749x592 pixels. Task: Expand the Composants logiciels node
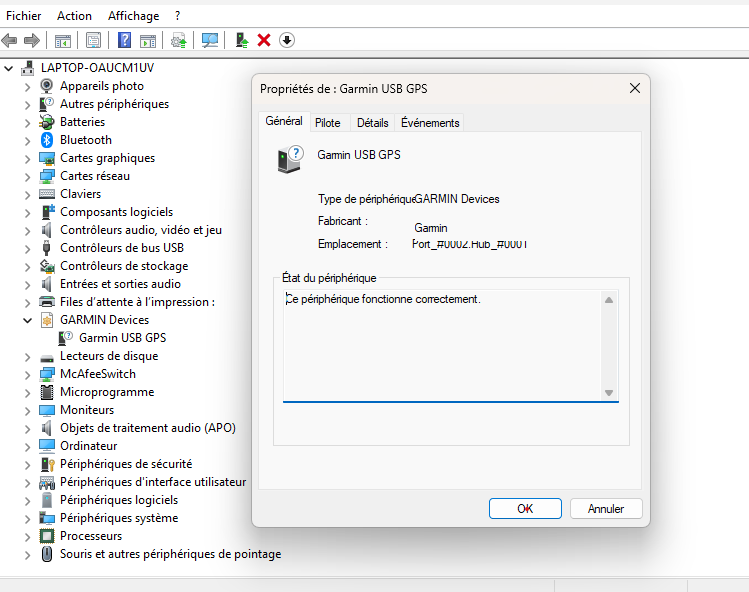[27, 213]
